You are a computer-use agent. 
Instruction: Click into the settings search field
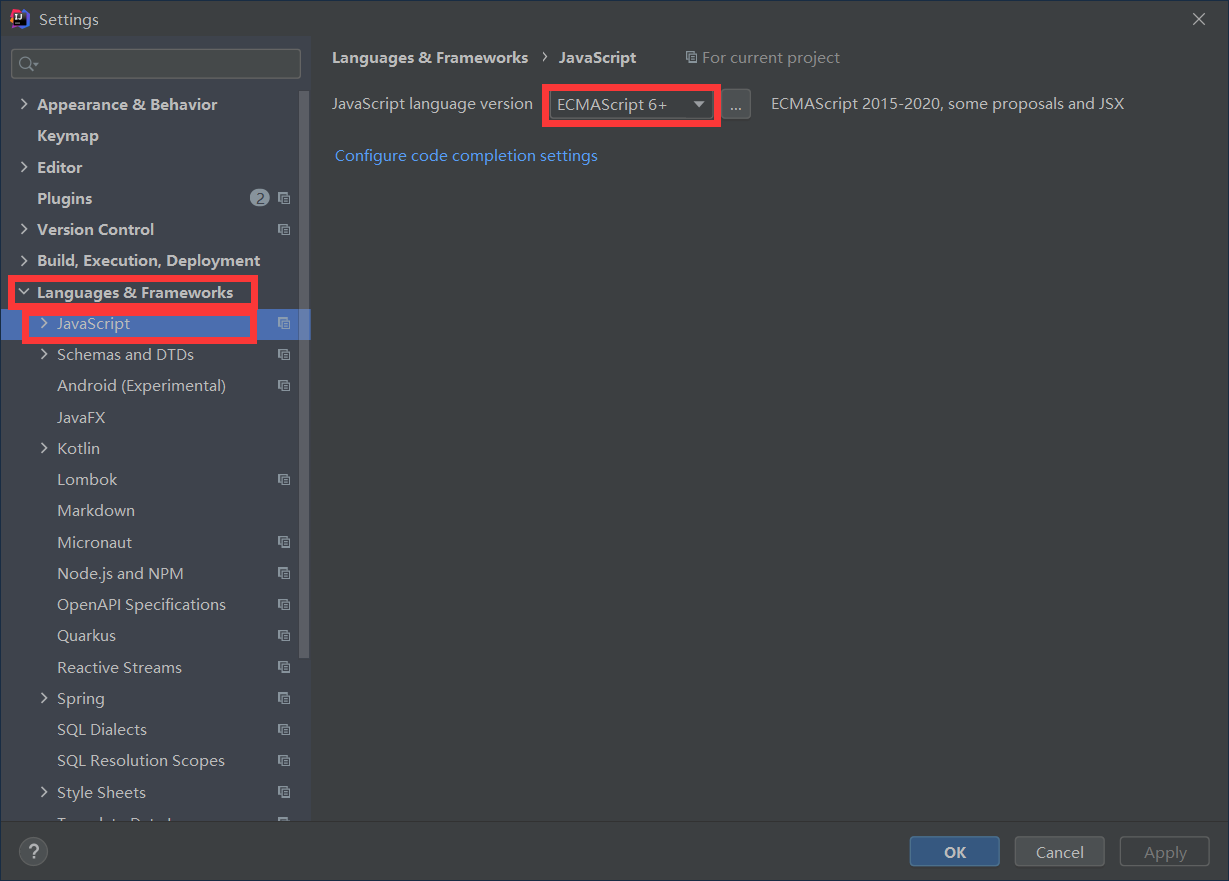click(165, 64)
